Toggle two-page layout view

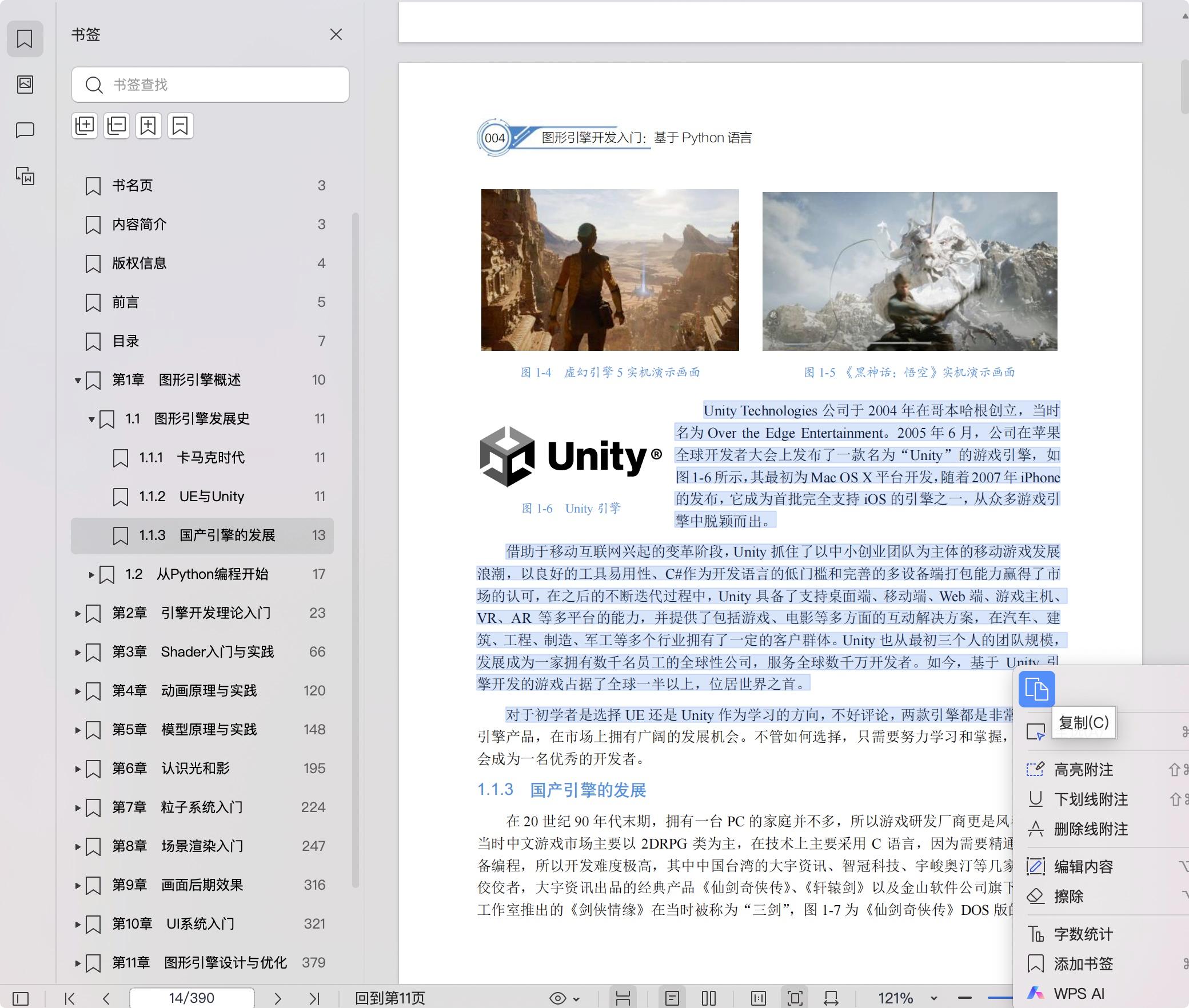coord(709,998)
